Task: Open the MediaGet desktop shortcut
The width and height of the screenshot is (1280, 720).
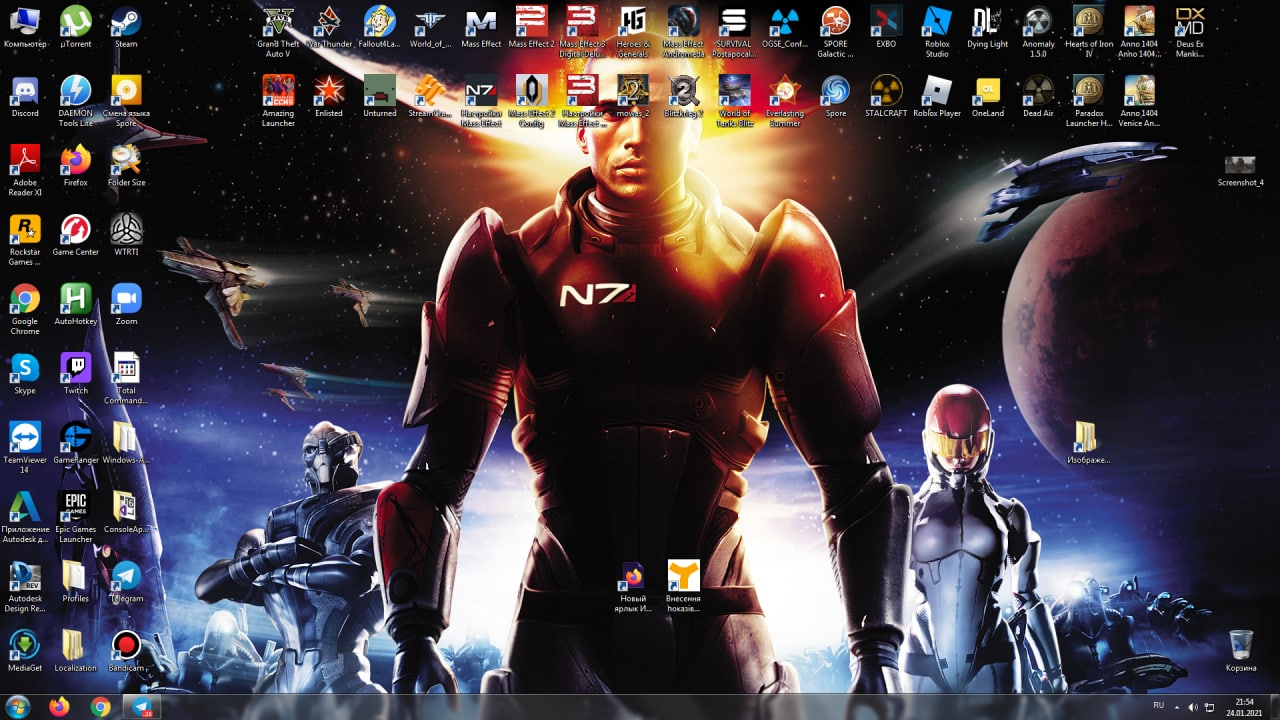Action: pyautogui.click(x=25, y=651)
